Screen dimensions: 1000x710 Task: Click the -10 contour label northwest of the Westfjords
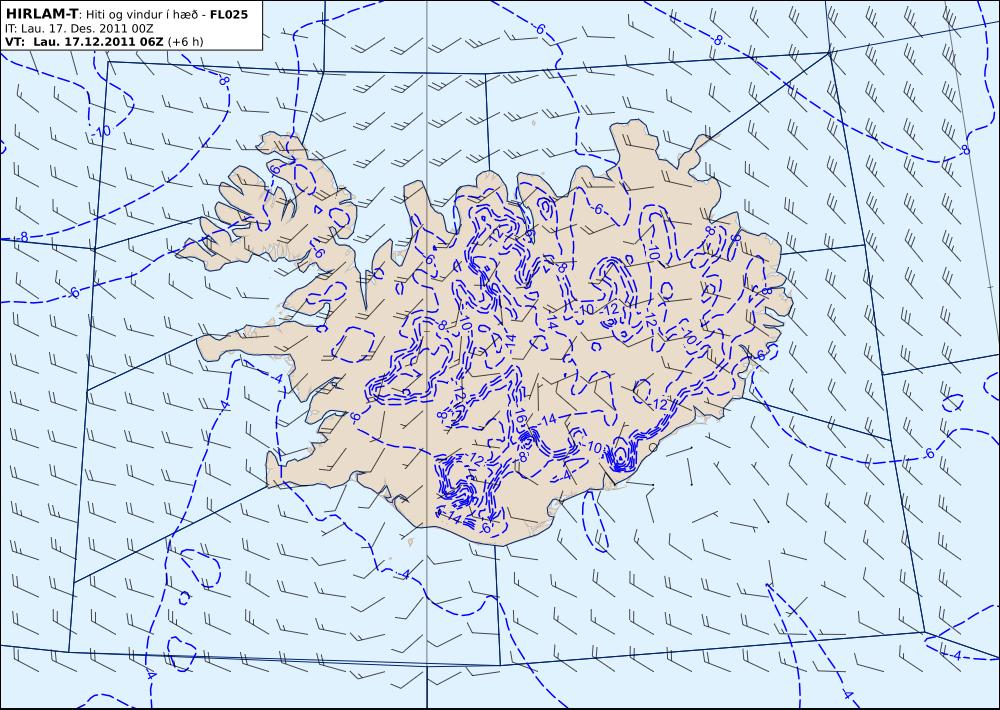[x=101, y=131]
